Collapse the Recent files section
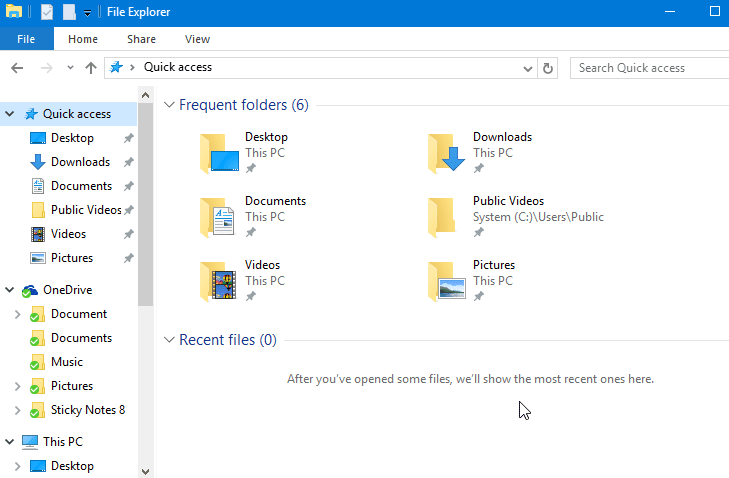The height and width of the screenshot is (478, 729). [169, 340]
